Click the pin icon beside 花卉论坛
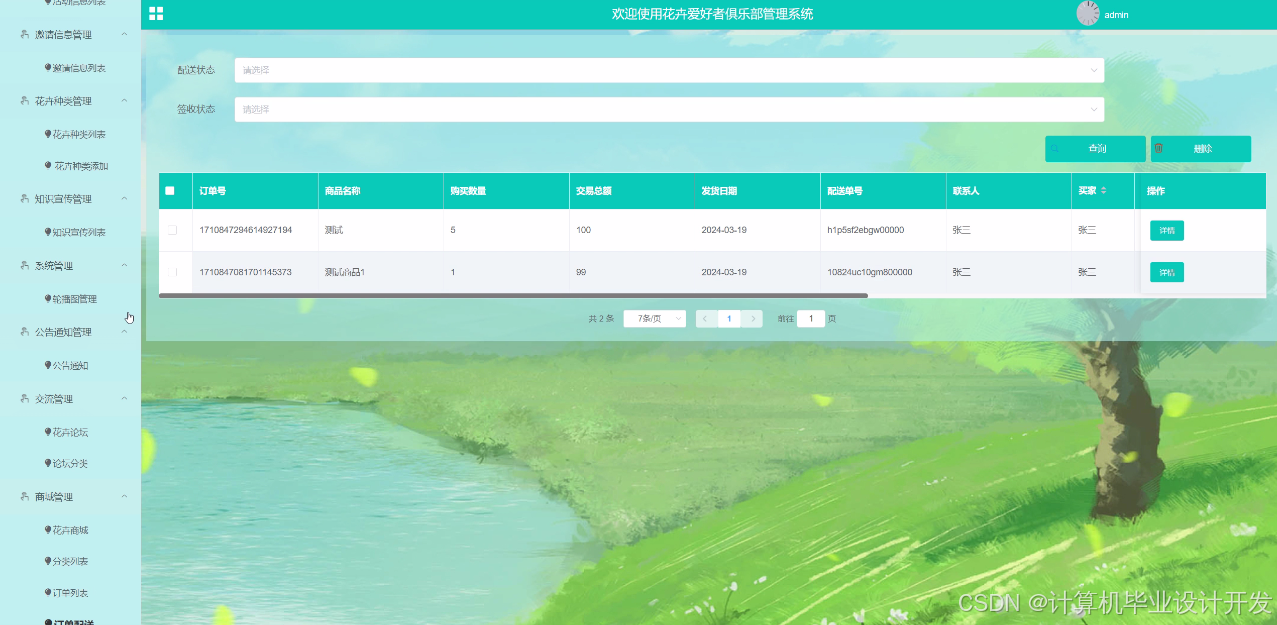The height and width of the screenshot is (625, 1277). (48, 432)
